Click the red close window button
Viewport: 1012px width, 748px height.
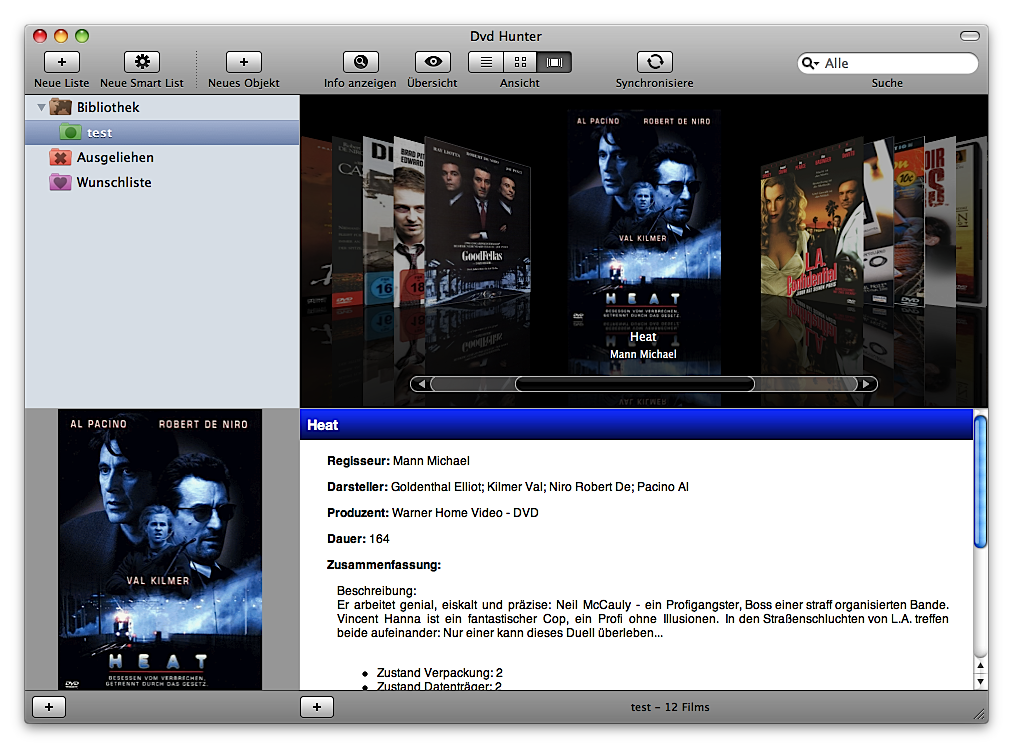(x=40, y=35)
